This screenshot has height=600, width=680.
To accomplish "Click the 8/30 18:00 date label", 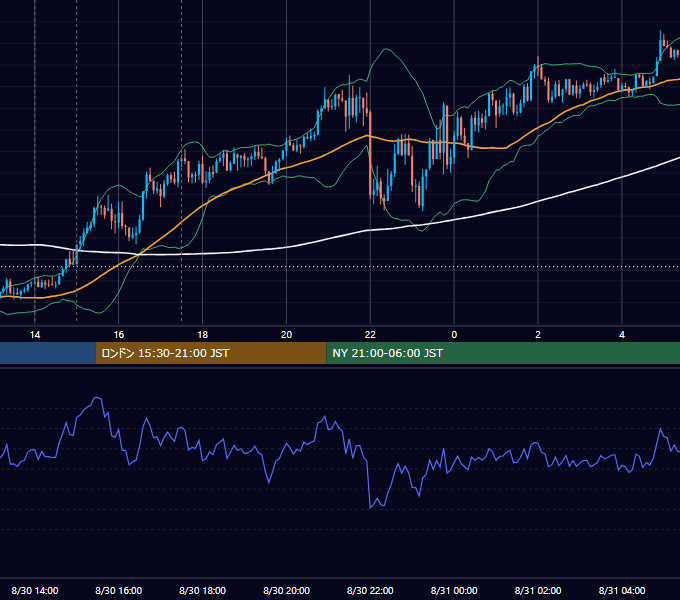I will (x=203, y=590).
